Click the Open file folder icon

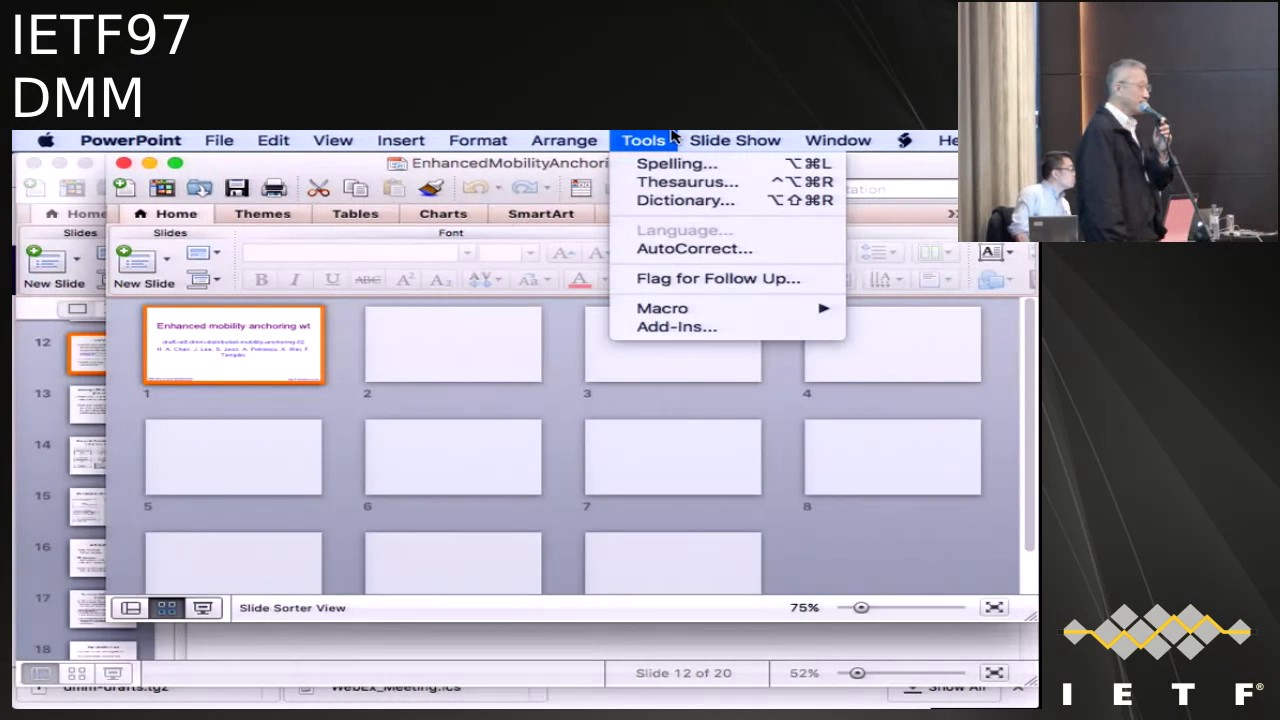[x=199, y=187]
